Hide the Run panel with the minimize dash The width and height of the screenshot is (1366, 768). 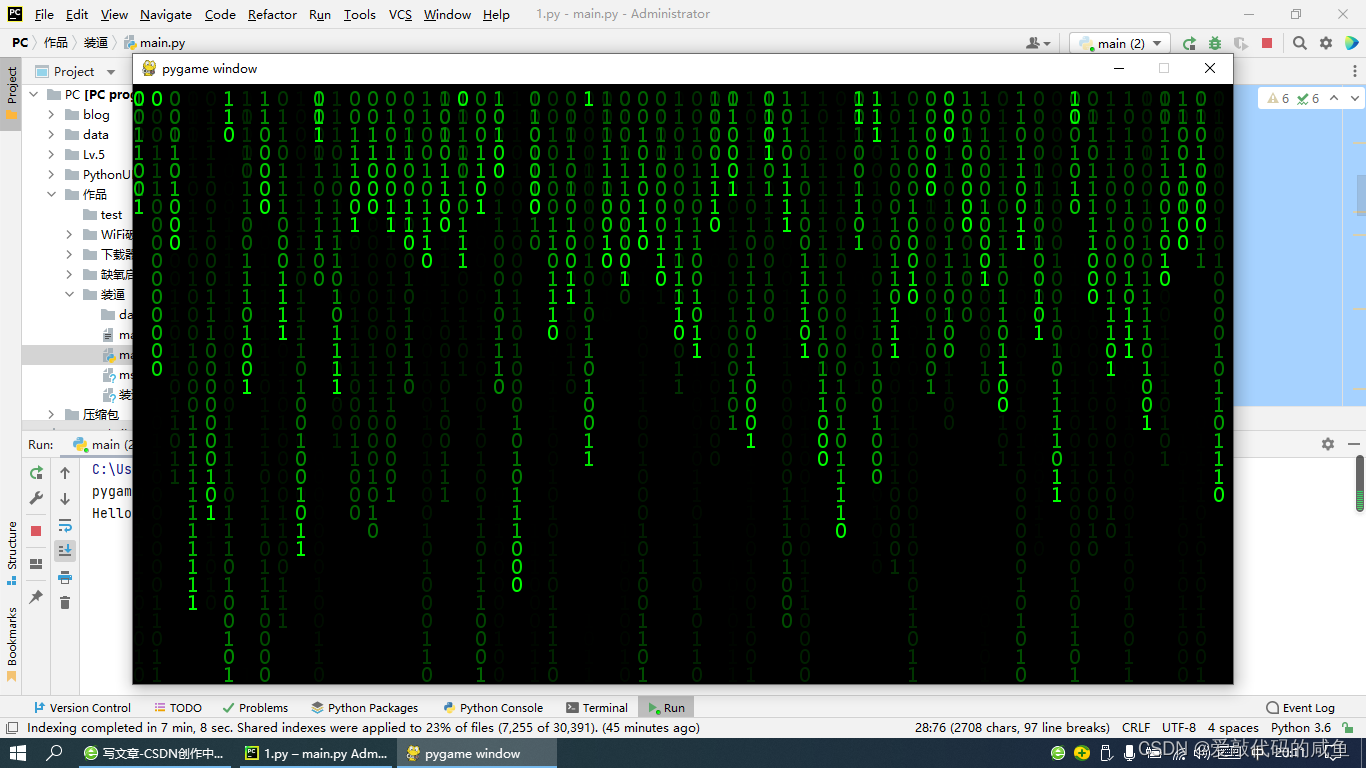pos(1352,444)
